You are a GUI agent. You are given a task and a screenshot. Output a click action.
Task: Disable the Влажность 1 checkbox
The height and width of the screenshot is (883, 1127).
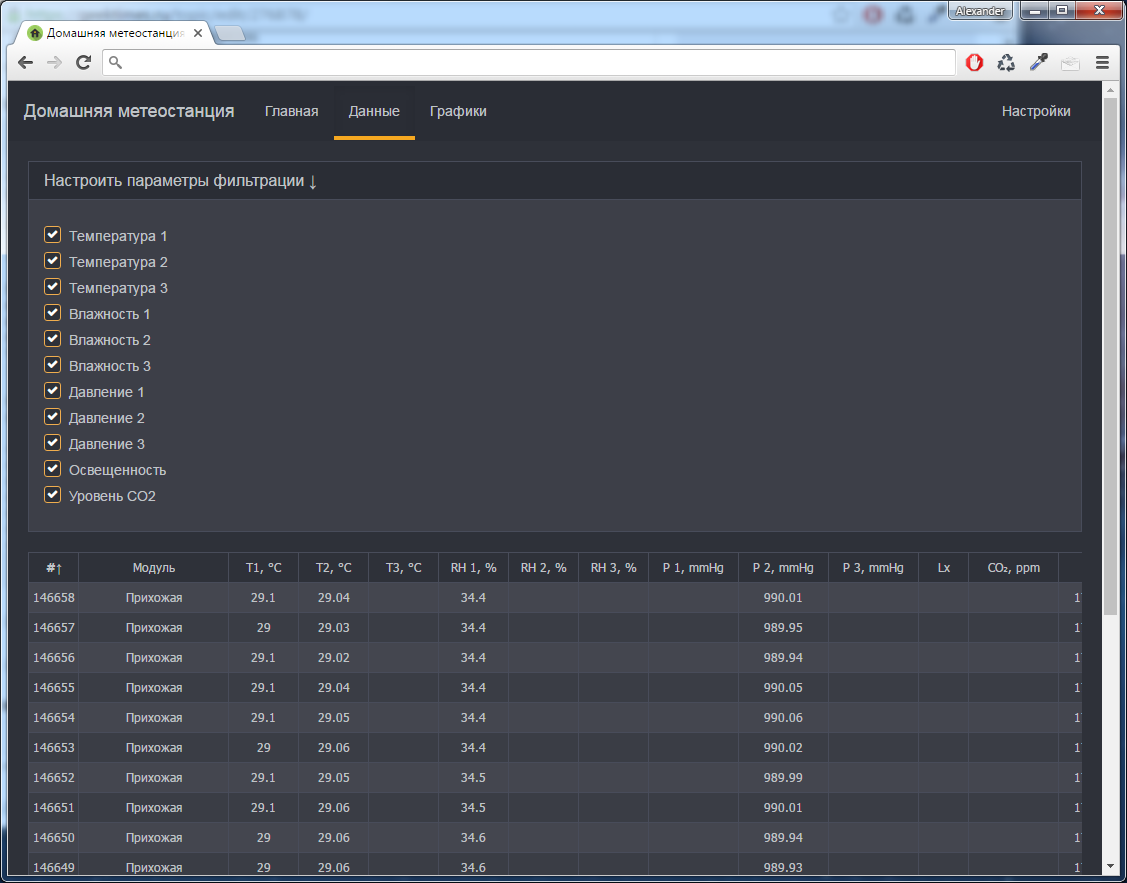pos(52,313)
